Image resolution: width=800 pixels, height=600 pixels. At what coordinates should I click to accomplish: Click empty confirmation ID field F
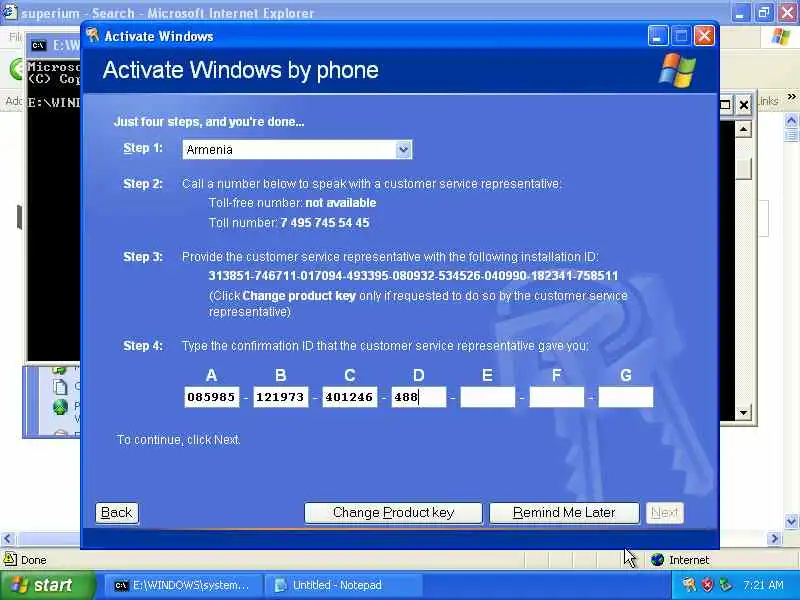557,397
